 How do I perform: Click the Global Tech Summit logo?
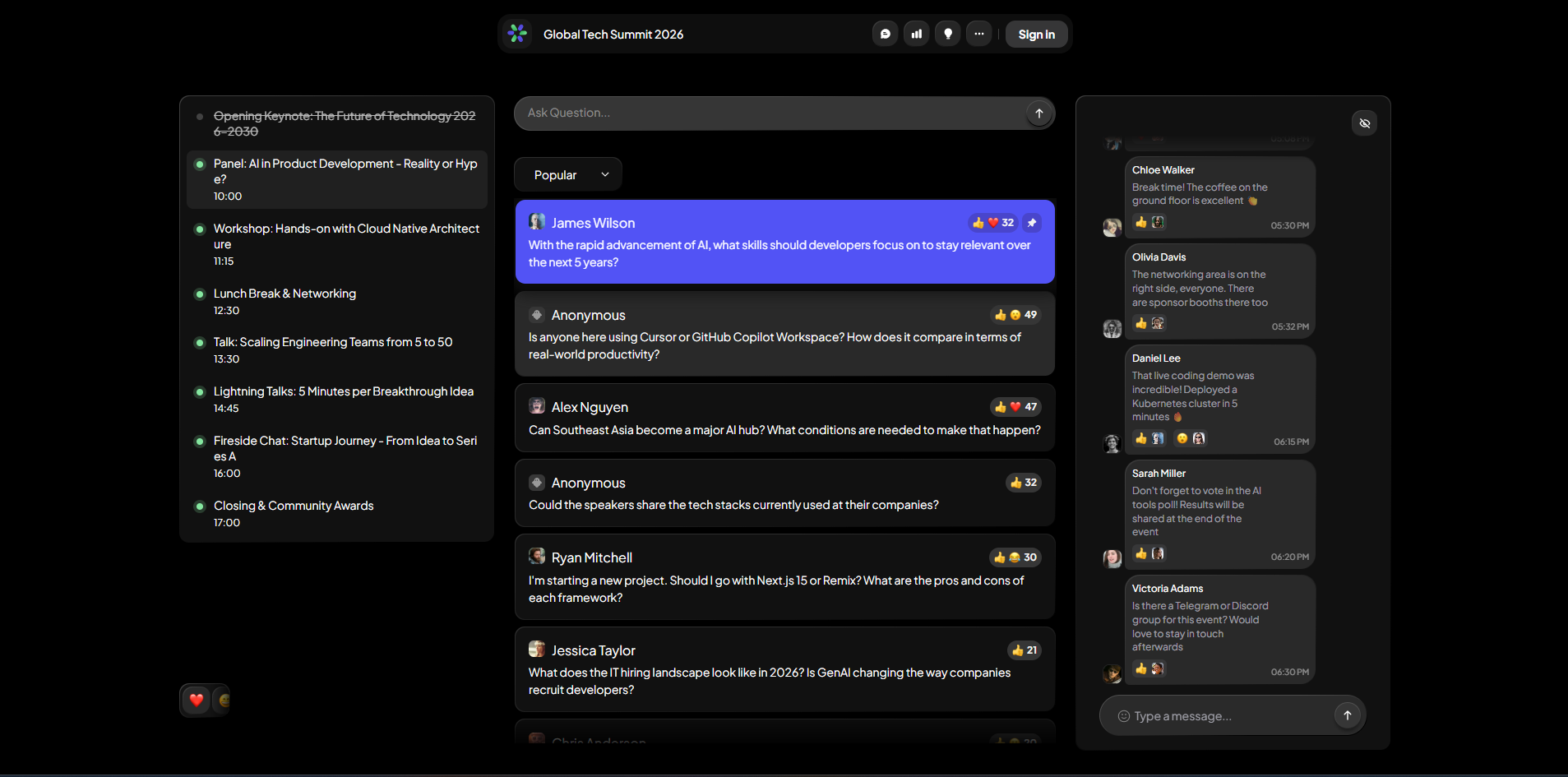[x=517, y=34]
